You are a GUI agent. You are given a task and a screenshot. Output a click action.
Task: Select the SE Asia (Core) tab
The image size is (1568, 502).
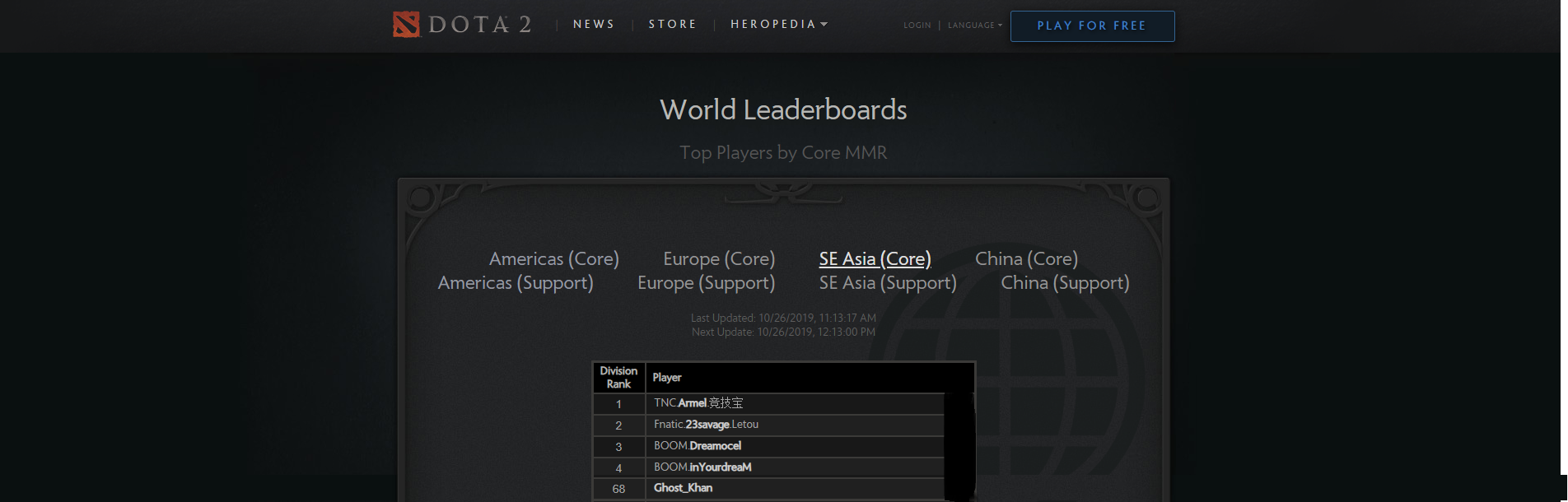(875, 258)
